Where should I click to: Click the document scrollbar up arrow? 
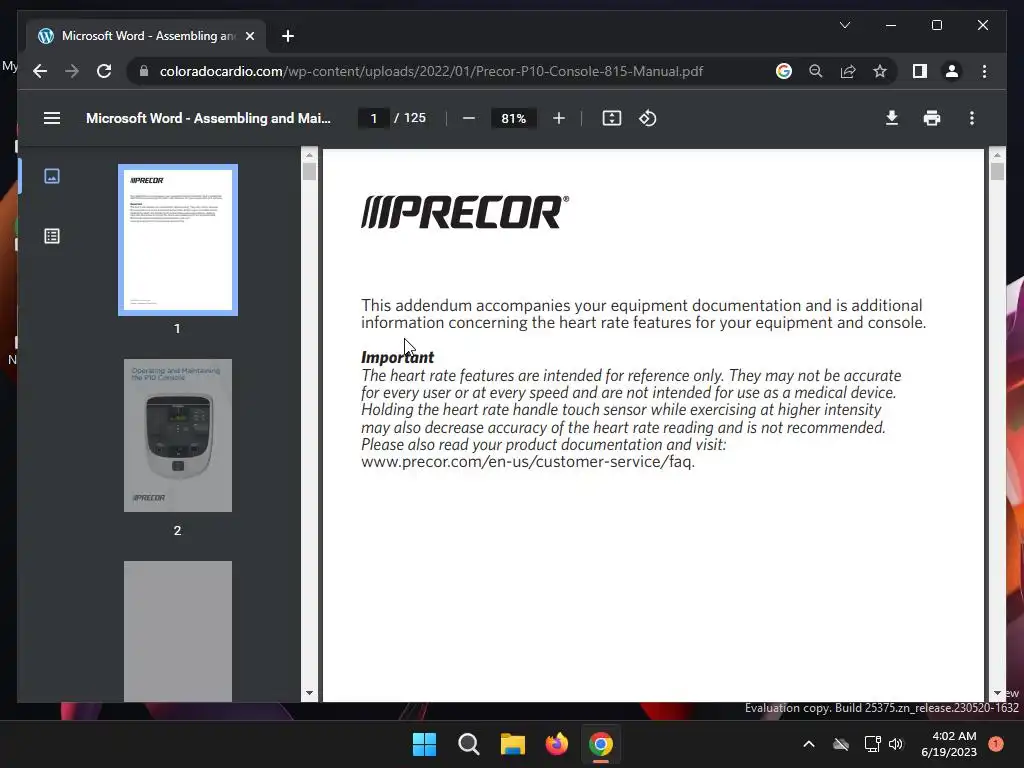point(997,155)
